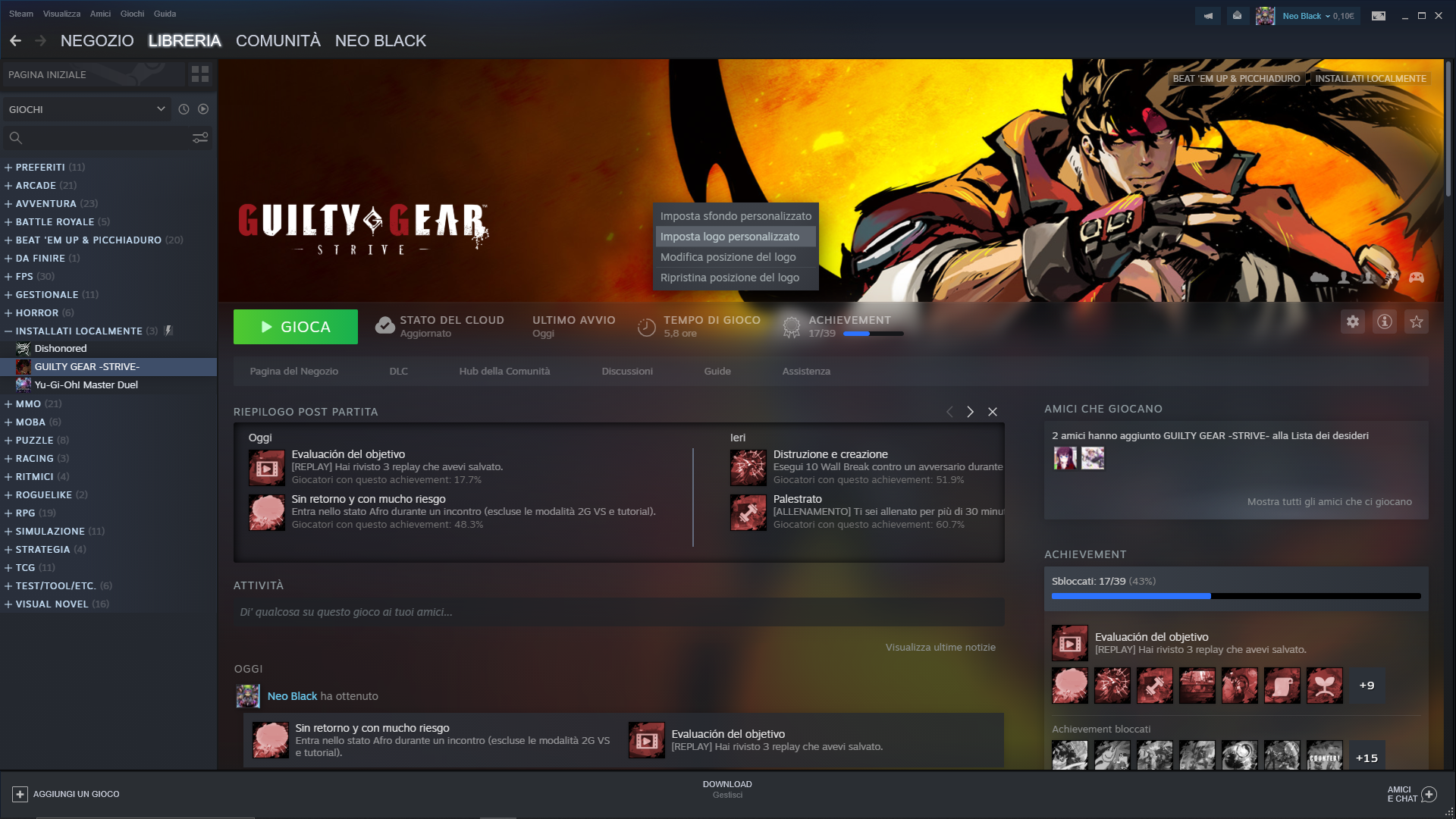Close the Riepilogo post partita panel
1456x819 pixels.
pos(993,412)
